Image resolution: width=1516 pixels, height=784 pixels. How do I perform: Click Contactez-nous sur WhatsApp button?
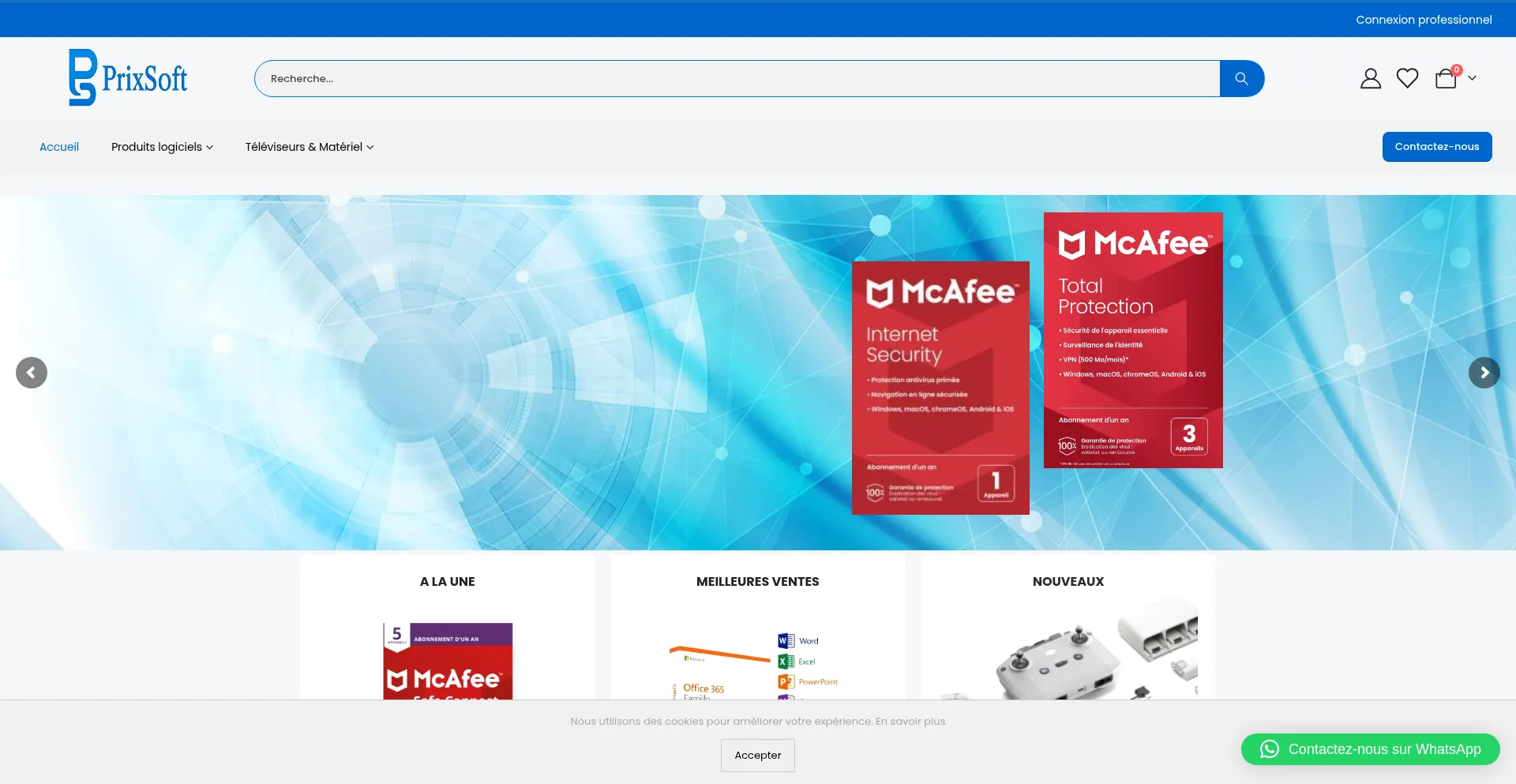1371,749
